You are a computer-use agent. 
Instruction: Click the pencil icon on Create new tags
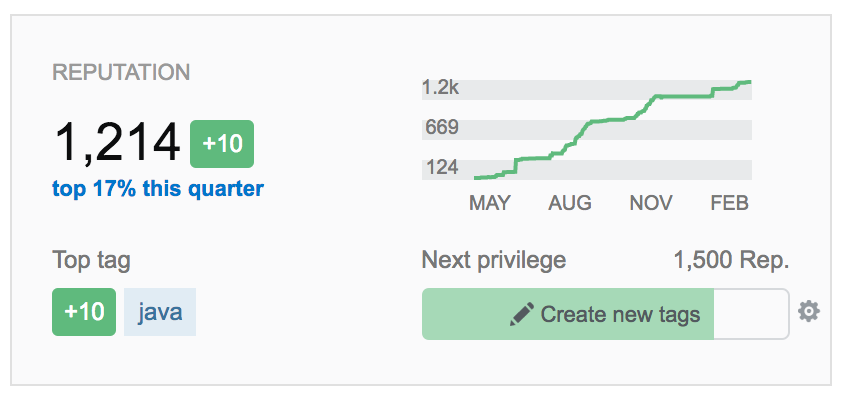click(522, 314)
